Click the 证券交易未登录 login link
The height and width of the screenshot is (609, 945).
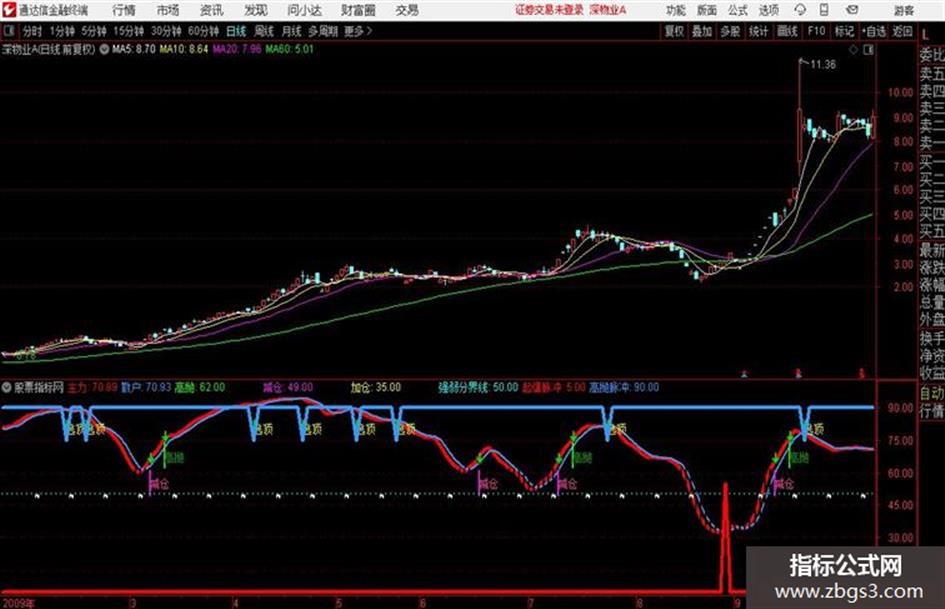pos(549,10)
